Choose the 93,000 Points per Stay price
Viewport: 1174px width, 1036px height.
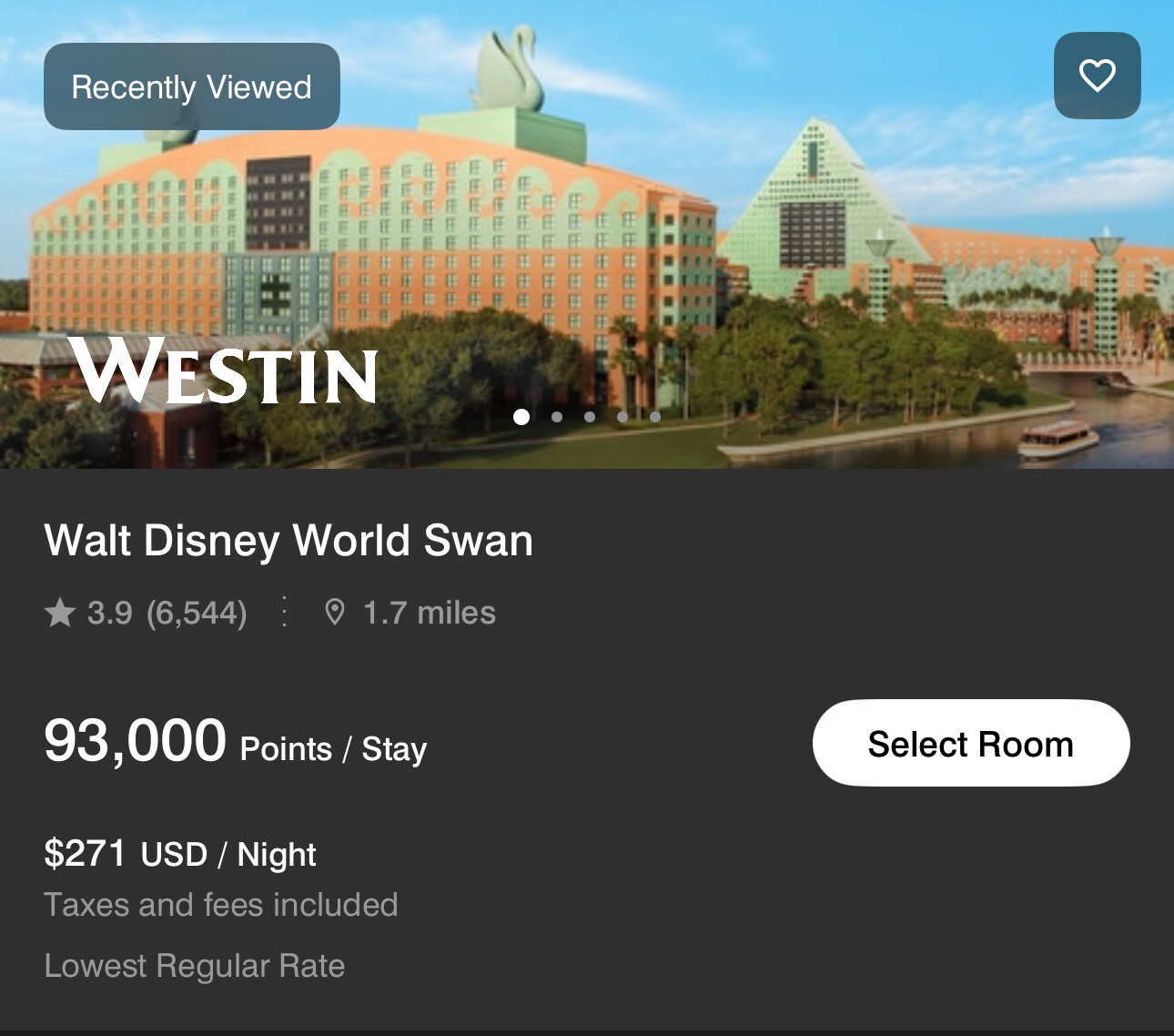tap(235, 742)
